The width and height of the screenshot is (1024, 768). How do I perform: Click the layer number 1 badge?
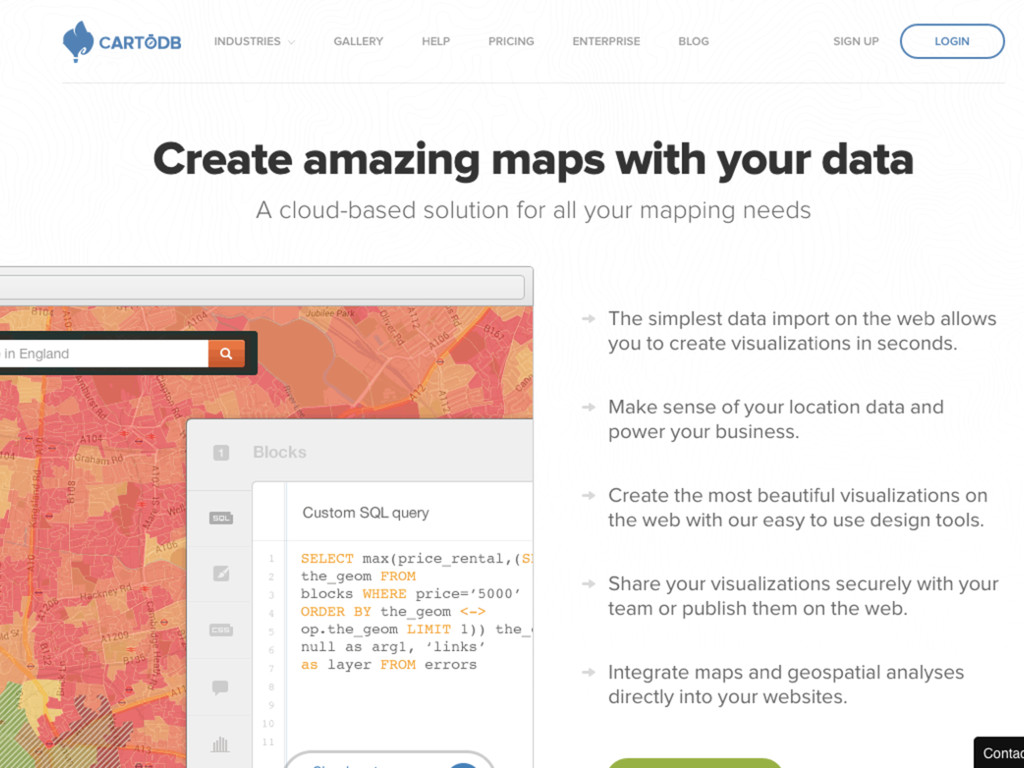[221, 453]
